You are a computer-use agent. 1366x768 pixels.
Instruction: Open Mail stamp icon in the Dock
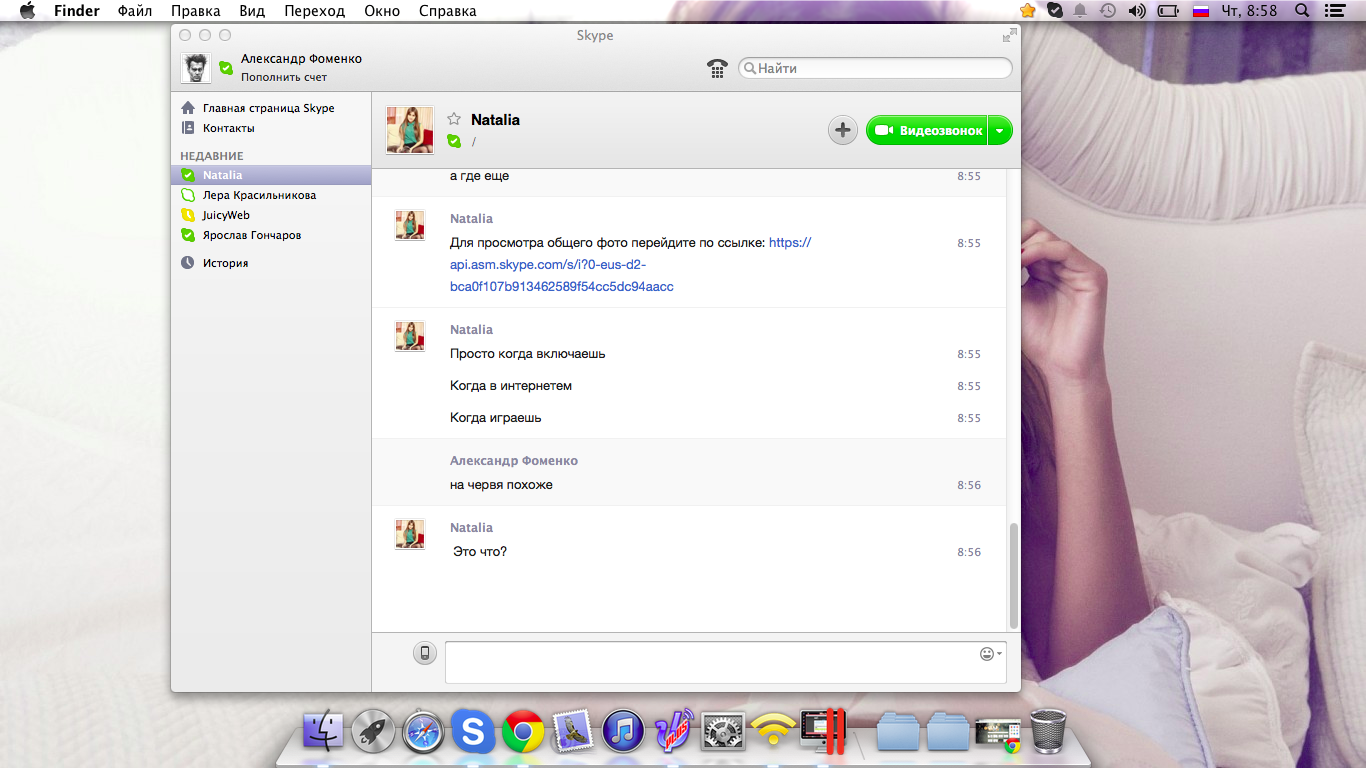[x=573, y=732]
